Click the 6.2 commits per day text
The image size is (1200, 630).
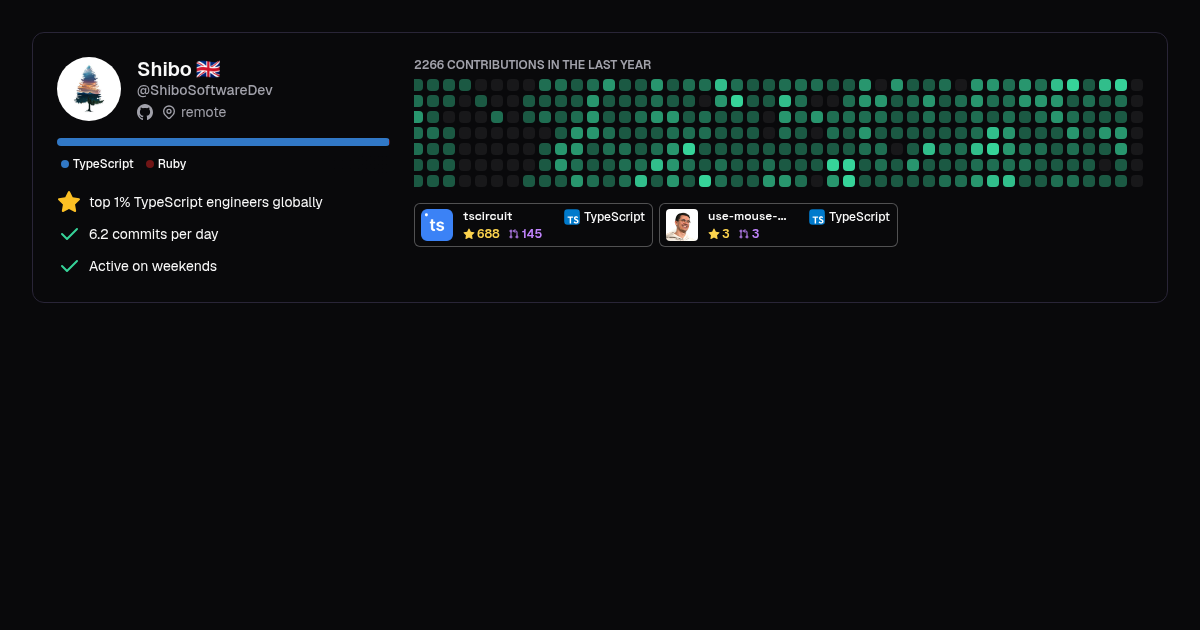tap(154, 234)
